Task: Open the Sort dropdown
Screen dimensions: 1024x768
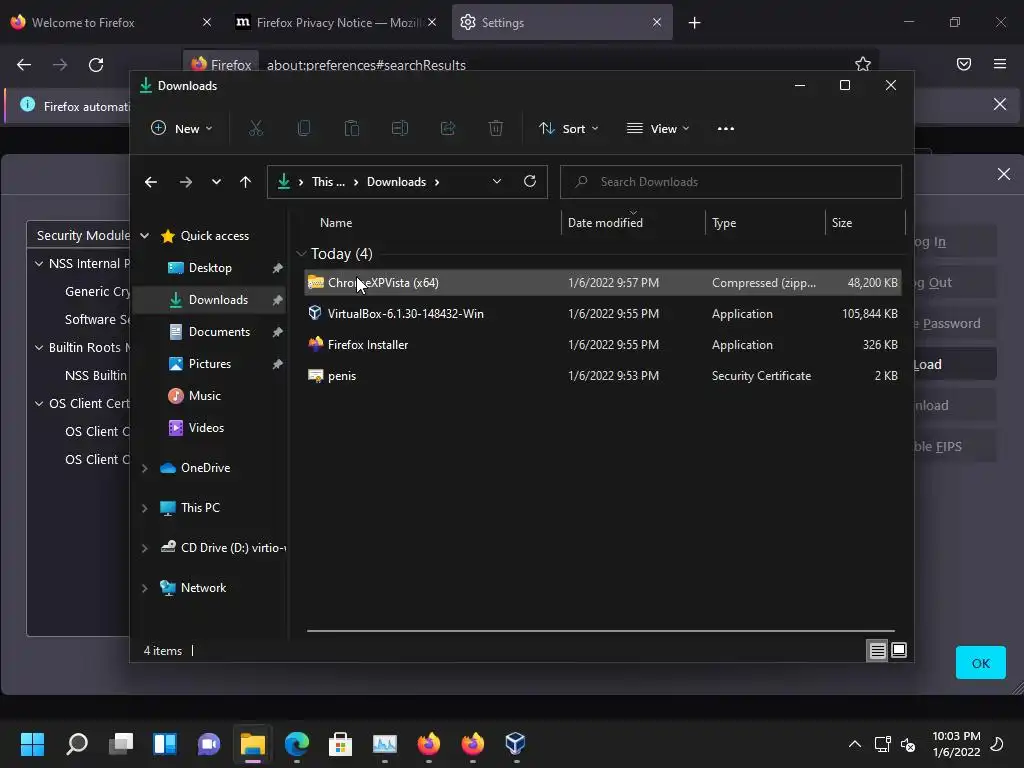Action: tap(569, 129)
